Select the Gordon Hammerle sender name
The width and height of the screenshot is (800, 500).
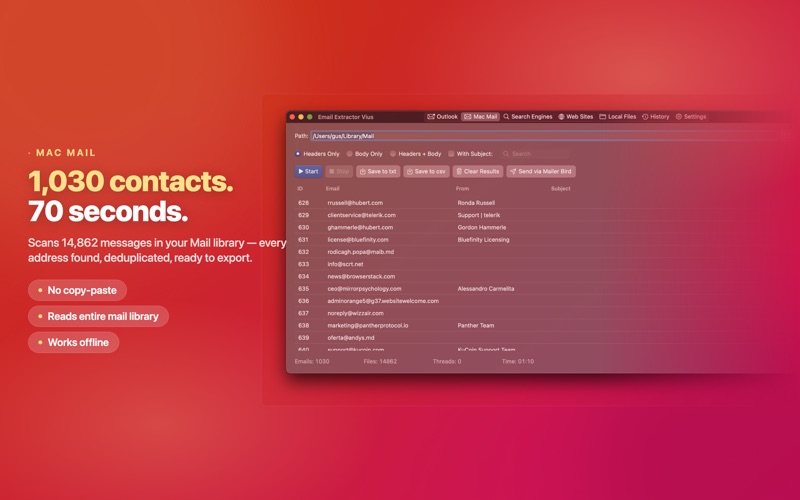[x=482, y=228]
